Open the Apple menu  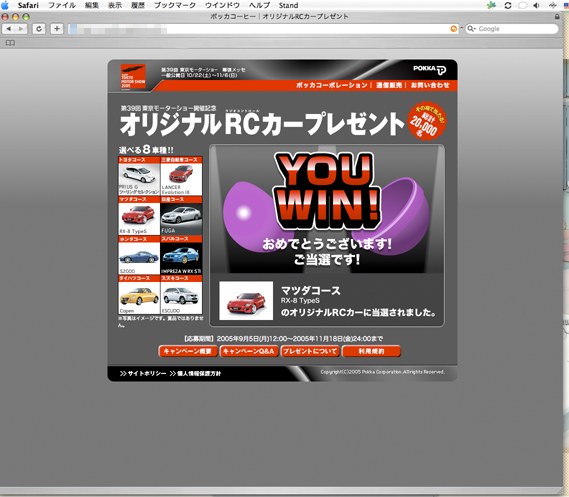[x=5, y=5]
